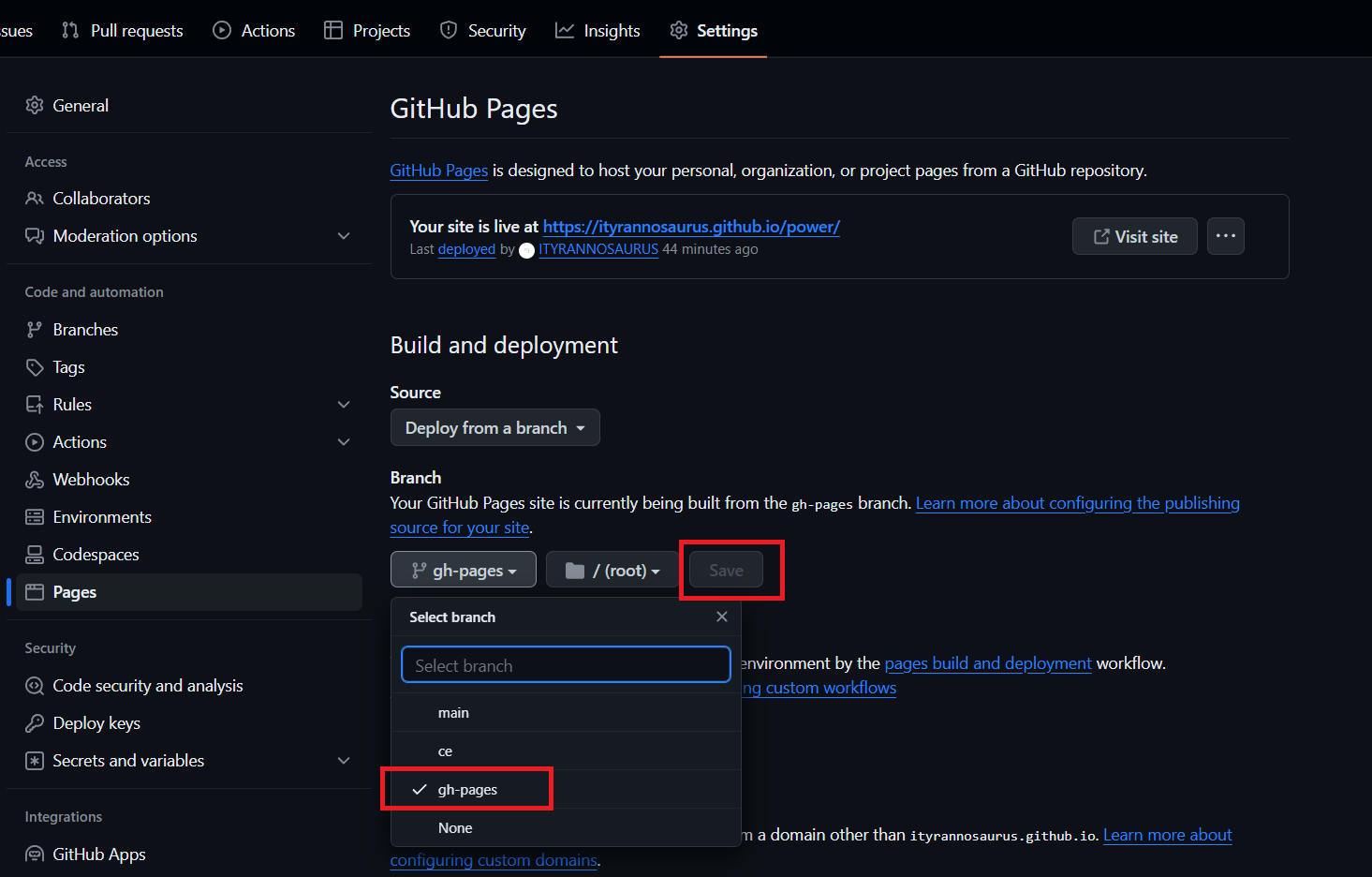Expand the sidebar Actions chevron
This screenshot has height=877, width=1372.
(344, 442)
